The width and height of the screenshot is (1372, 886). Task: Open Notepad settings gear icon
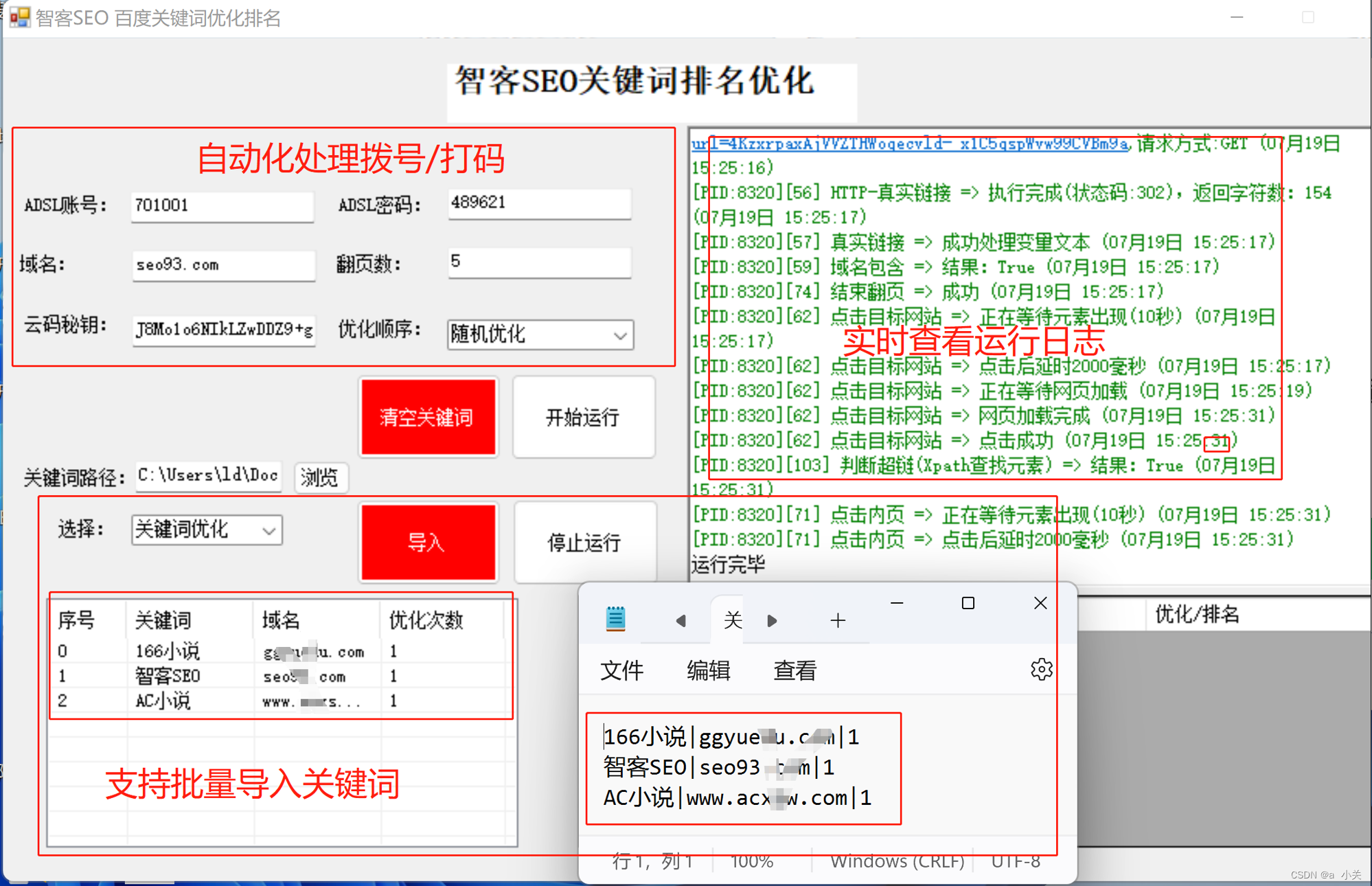pyautogui.click(x=1041, y=670)
